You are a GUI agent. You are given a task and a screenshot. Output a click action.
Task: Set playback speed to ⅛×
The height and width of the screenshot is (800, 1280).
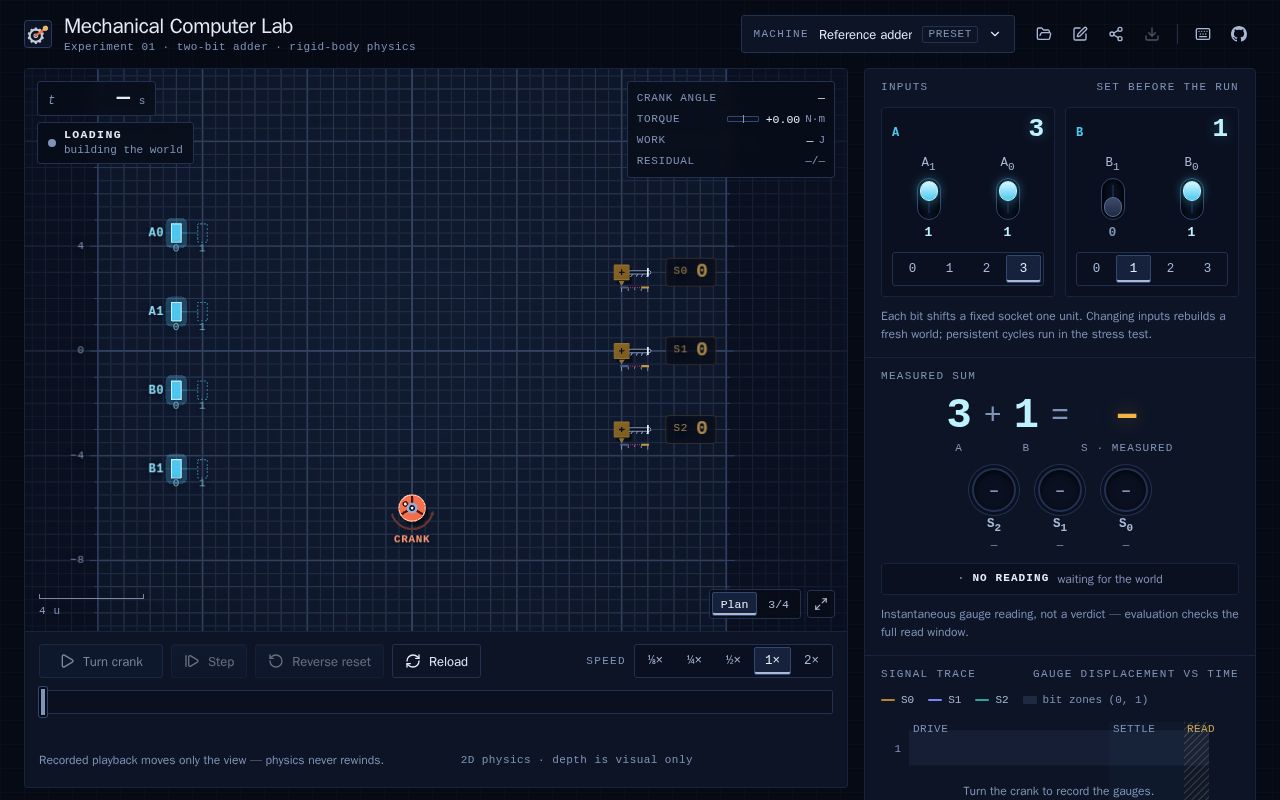(655, 661)
